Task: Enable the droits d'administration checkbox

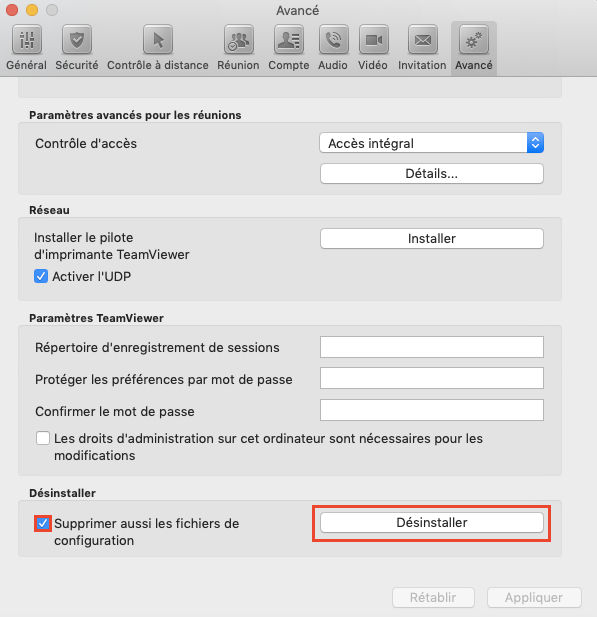Action: tap(43, 438)
